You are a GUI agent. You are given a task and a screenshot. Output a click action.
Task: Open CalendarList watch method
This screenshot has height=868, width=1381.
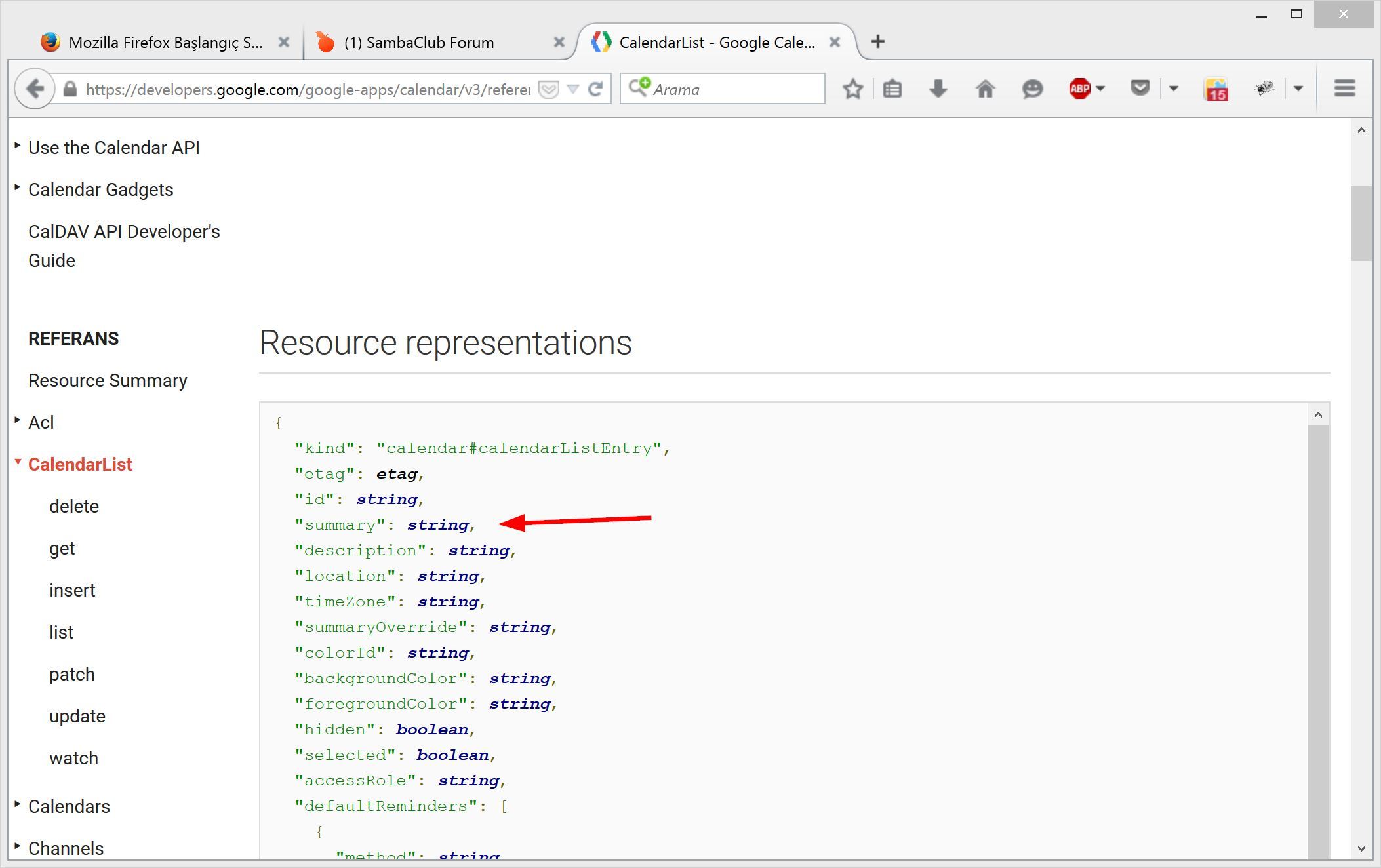[x=73, y=758]
